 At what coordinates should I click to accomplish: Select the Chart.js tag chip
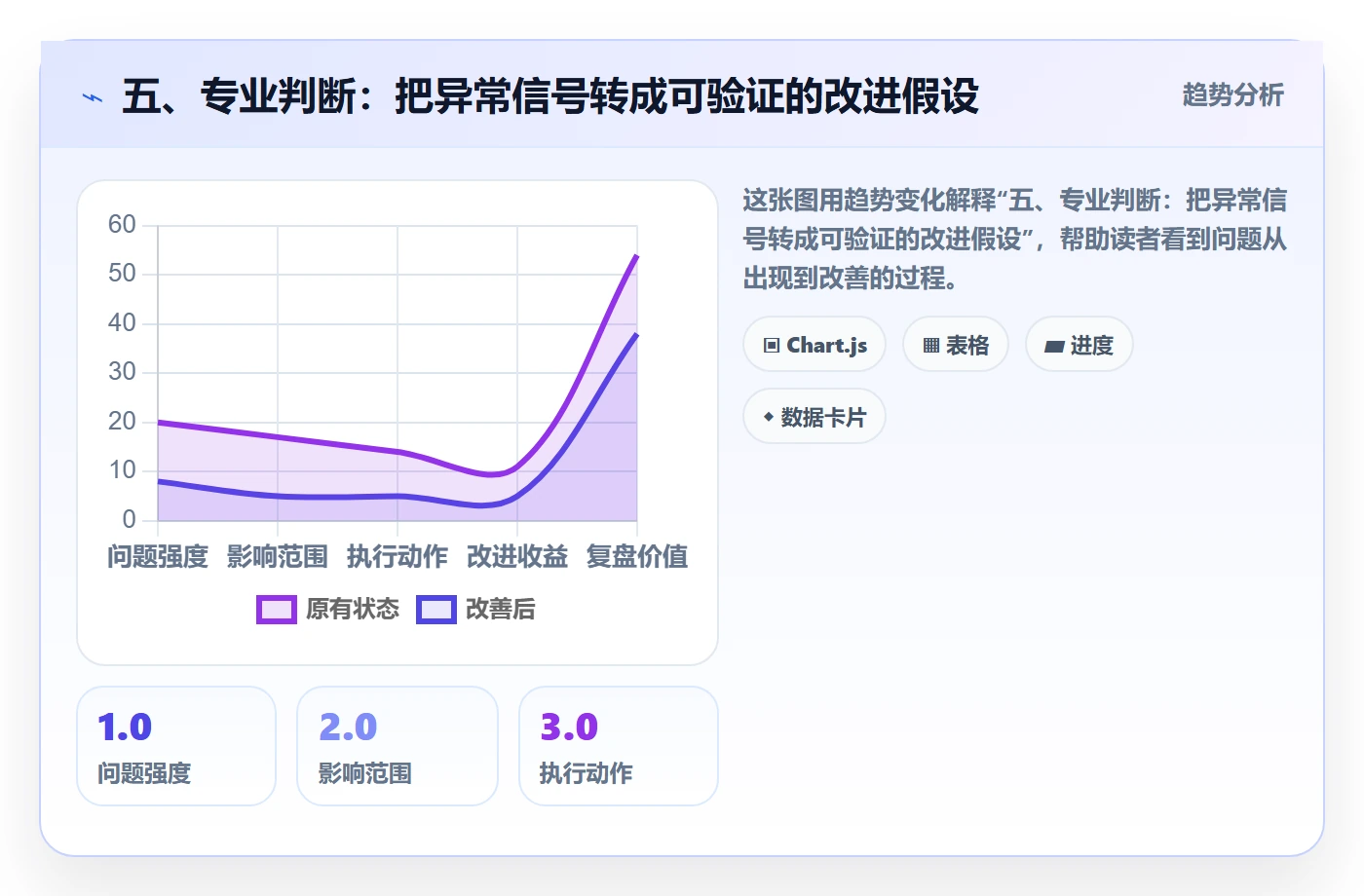tap(815, 345)
